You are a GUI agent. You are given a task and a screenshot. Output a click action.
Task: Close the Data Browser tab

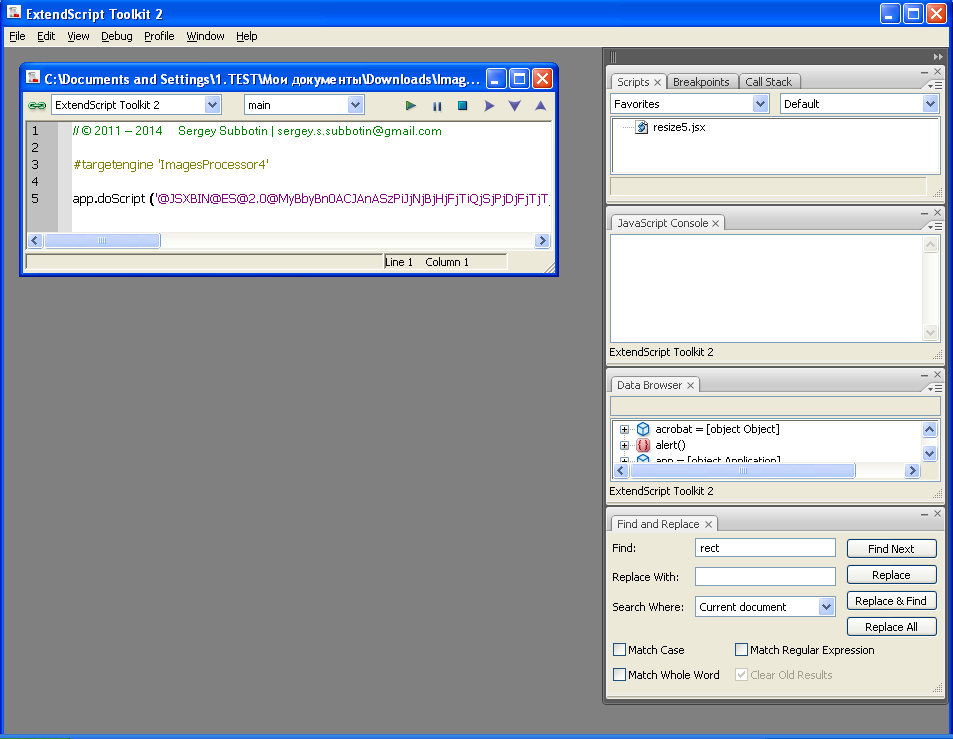[690, 385]
